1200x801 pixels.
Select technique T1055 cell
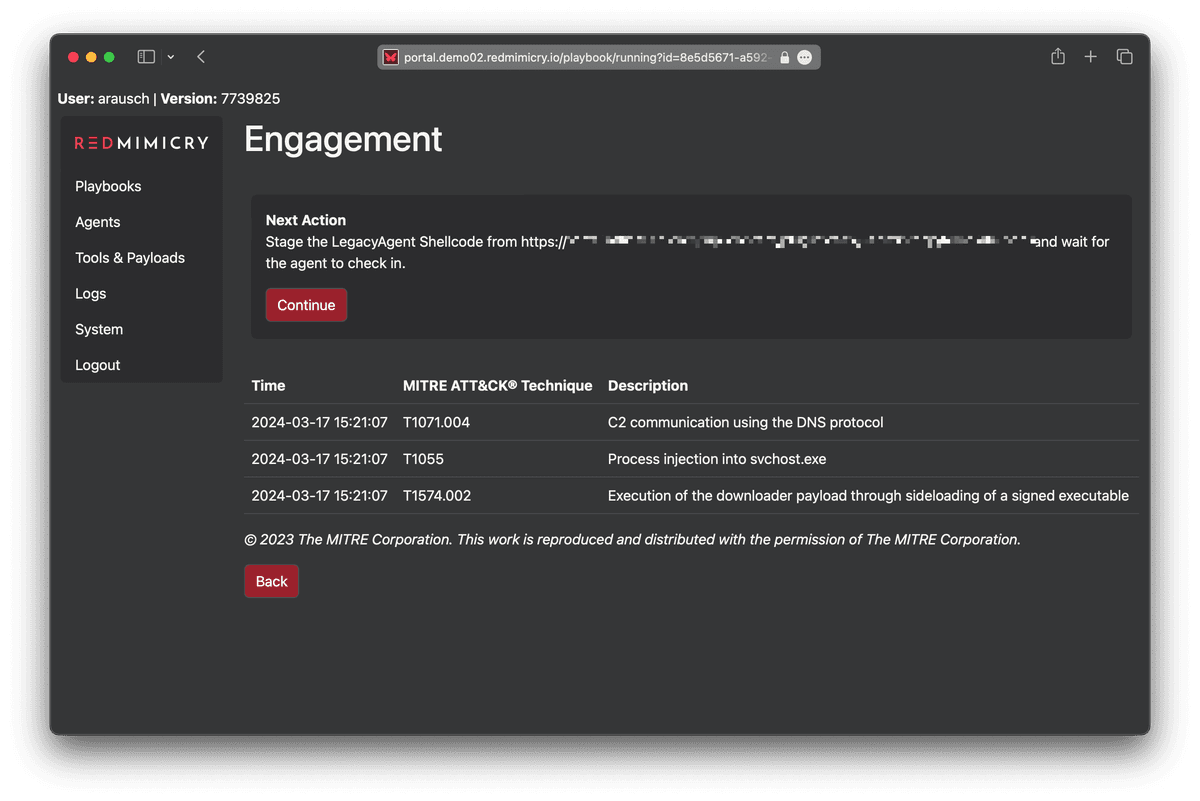point(423,460)
